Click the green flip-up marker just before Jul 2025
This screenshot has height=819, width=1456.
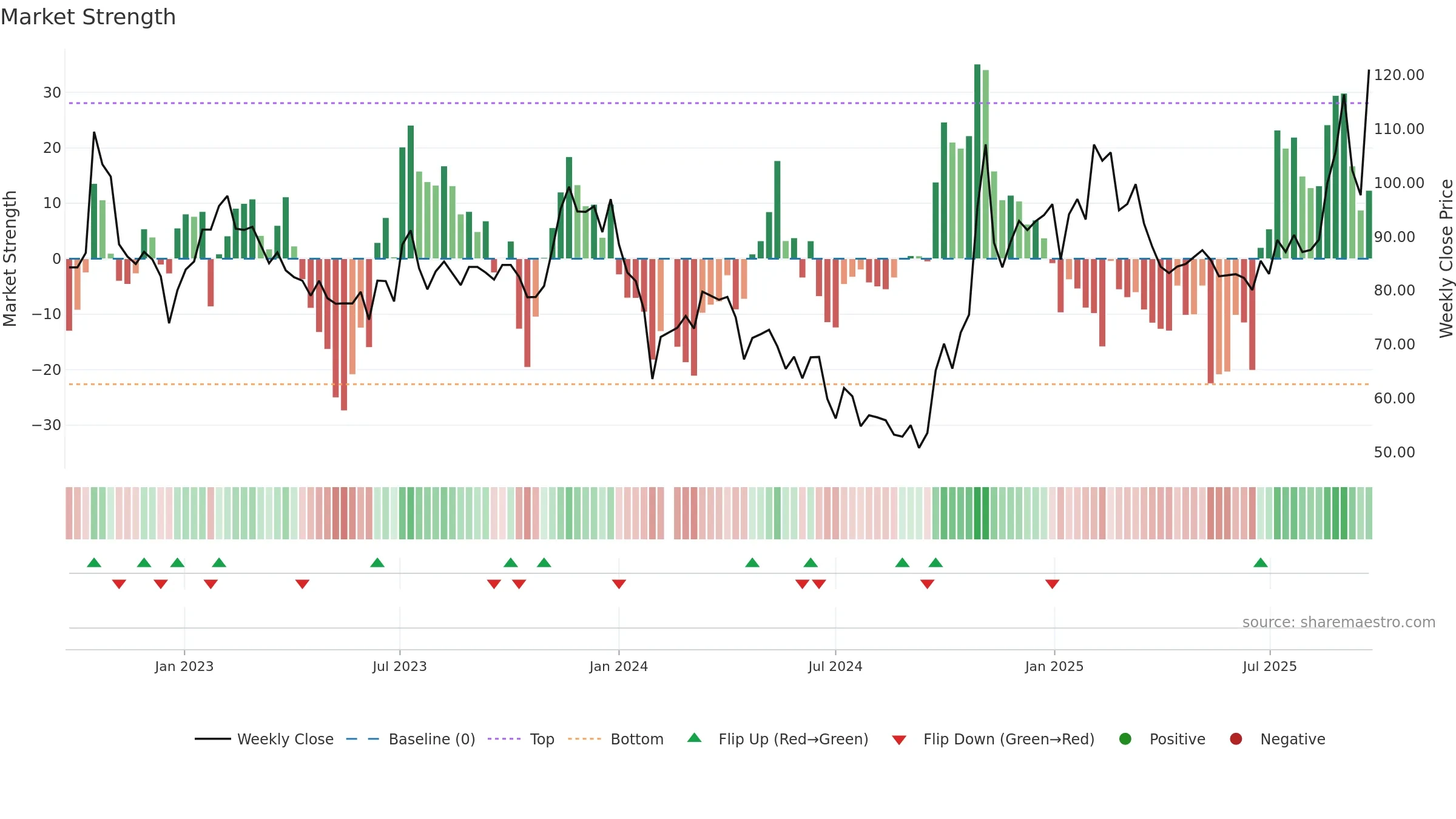(1261, 562)
